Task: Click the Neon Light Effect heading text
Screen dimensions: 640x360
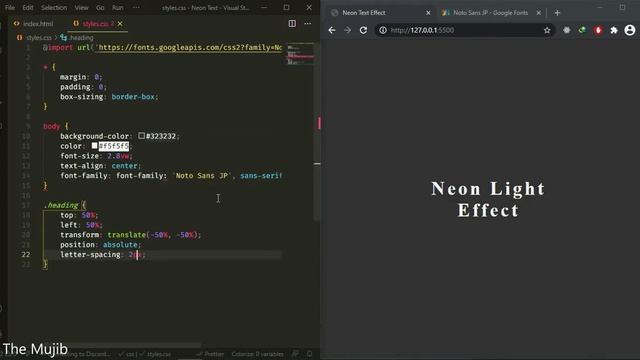Action: click(488, 200)
